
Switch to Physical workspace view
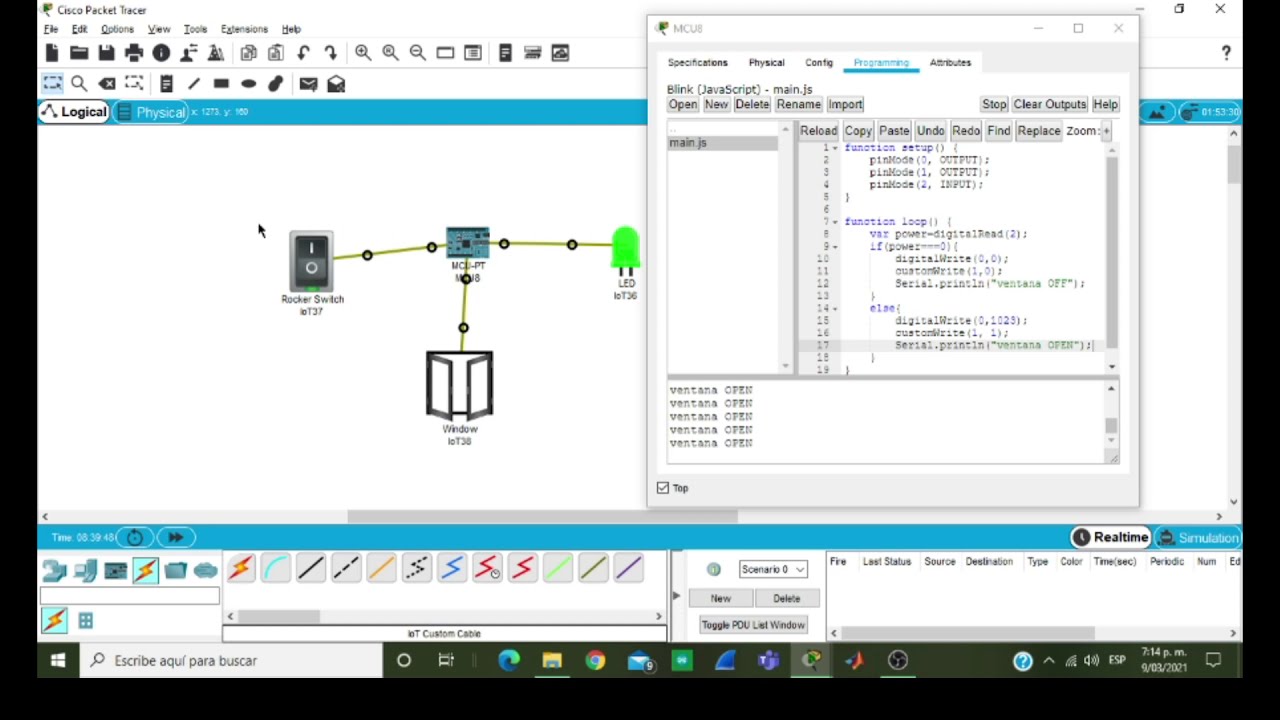[151, 112]
